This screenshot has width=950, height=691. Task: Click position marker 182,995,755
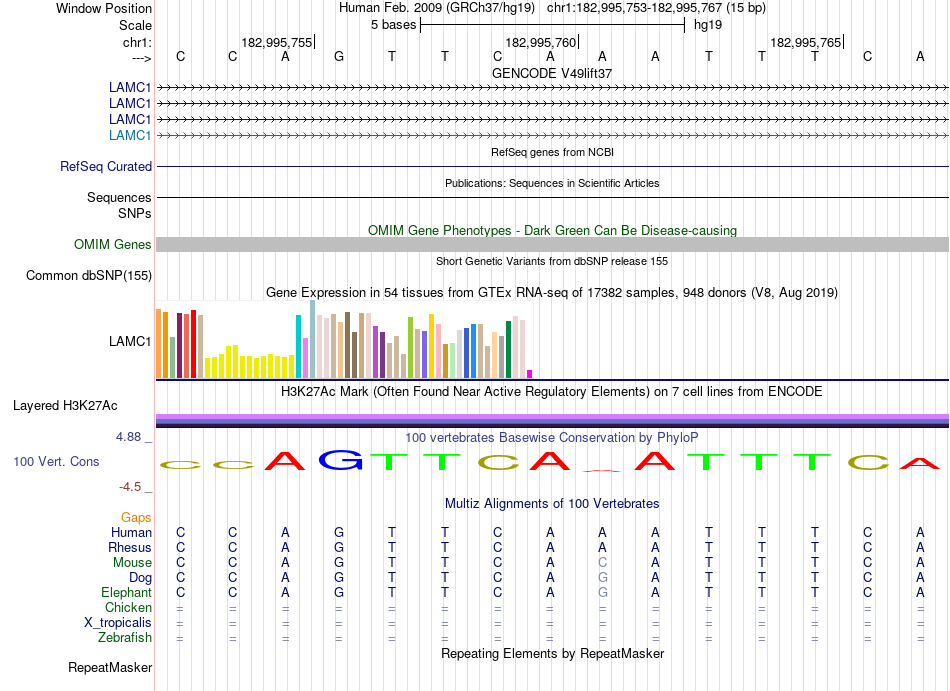tap(277, 42)
